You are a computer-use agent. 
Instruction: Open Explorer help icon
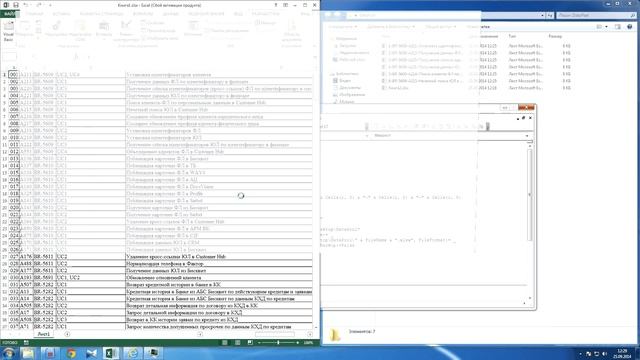pos(630,27)
